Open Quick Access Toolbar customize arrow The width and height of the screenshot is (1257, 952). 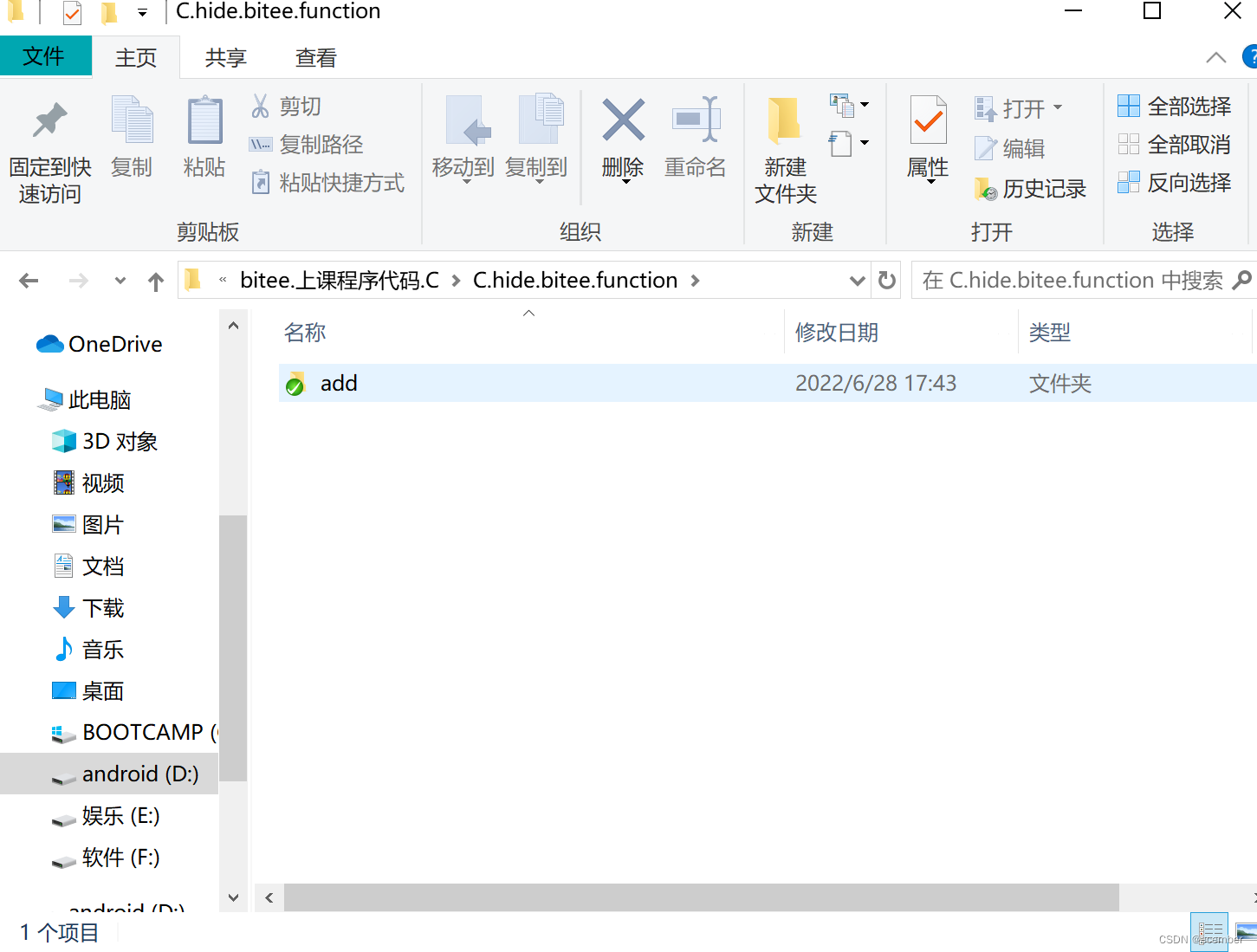pos(142,13)
